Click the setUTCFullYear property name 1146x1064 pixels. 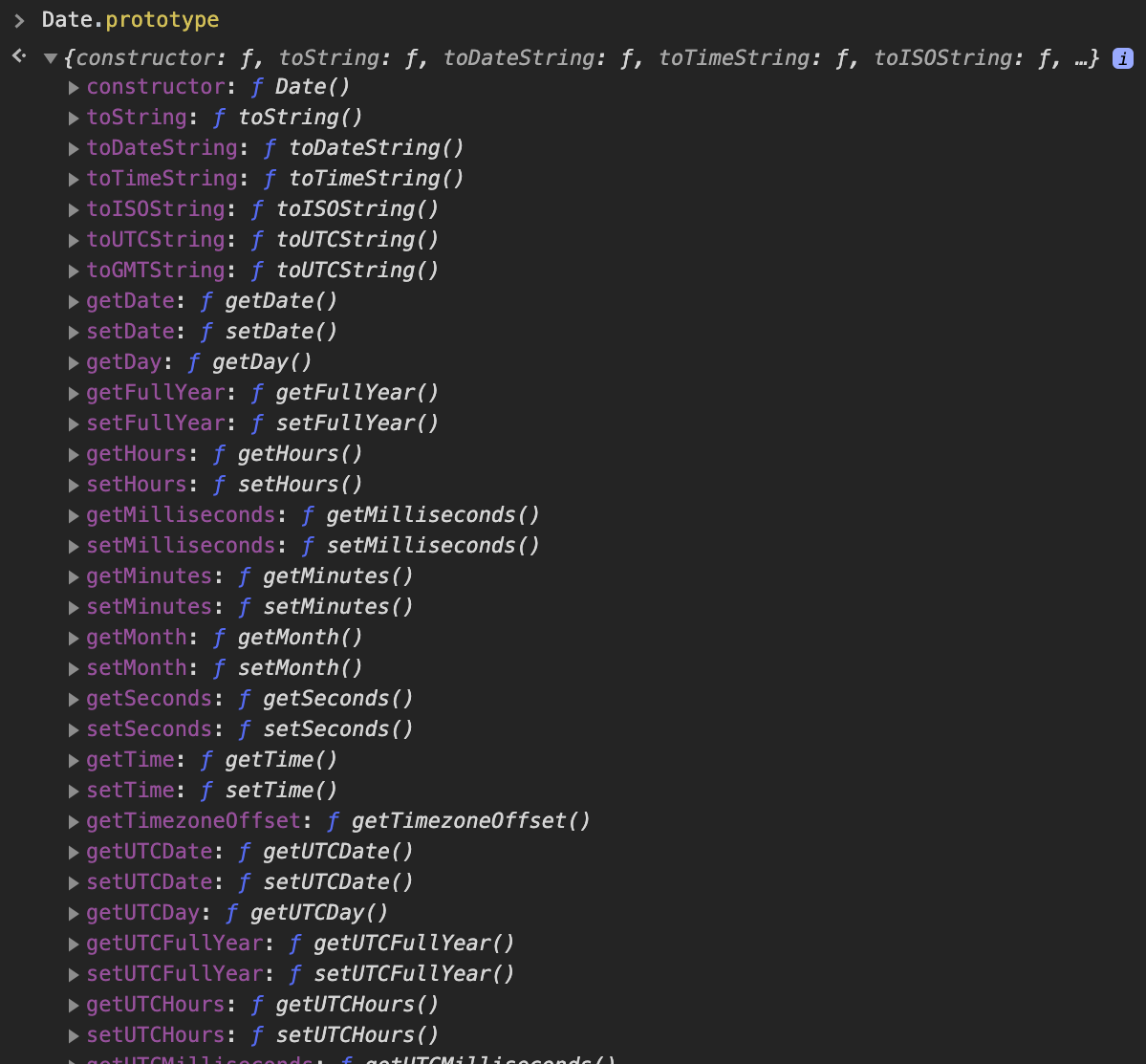pyautogui.click(x=174, y=974)
